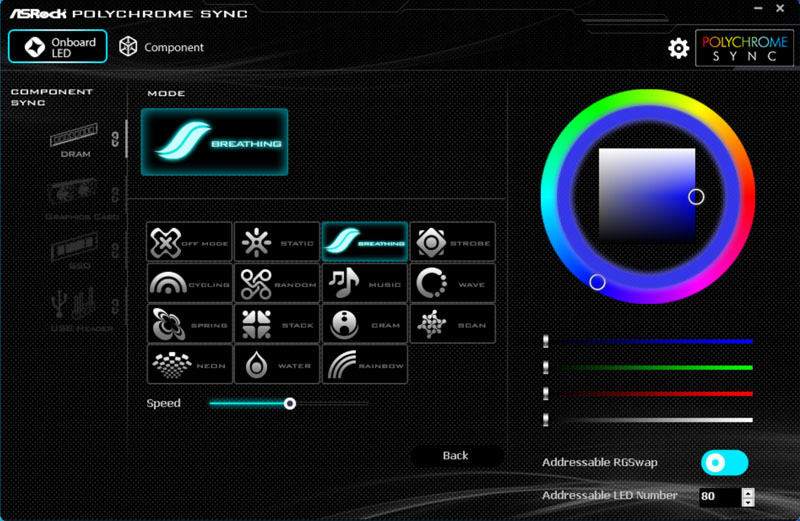Click the large Breathing mode preview

click(x=214, y=142)
